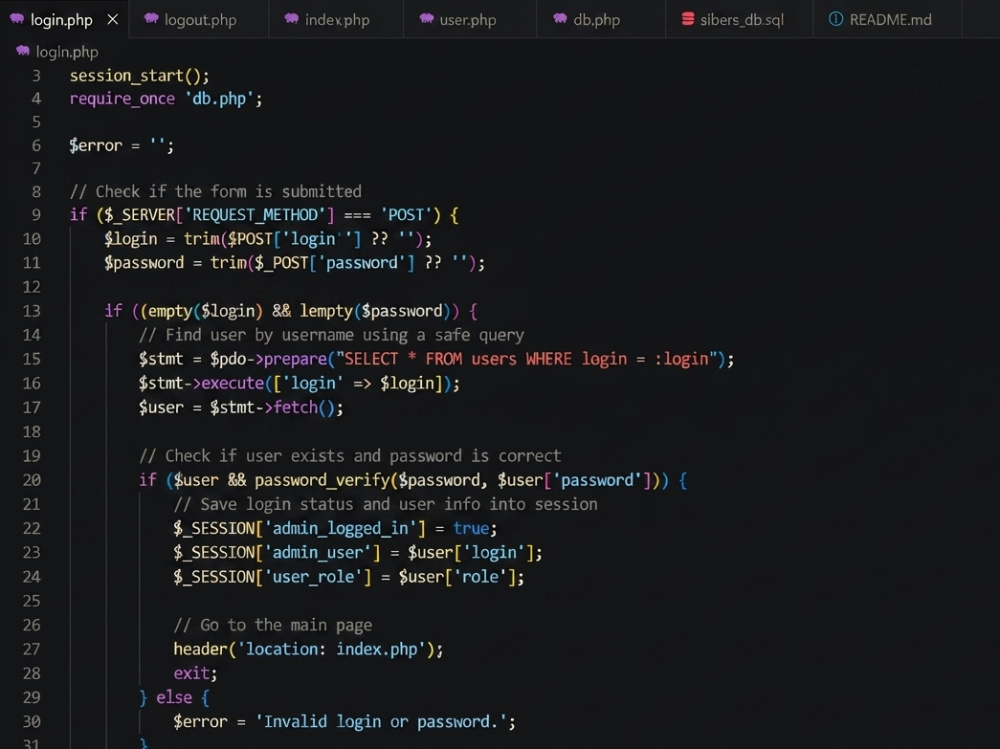Click 'admin_user' session key
The height and width of the screenshot is (749, 1000).
point(318,552)
